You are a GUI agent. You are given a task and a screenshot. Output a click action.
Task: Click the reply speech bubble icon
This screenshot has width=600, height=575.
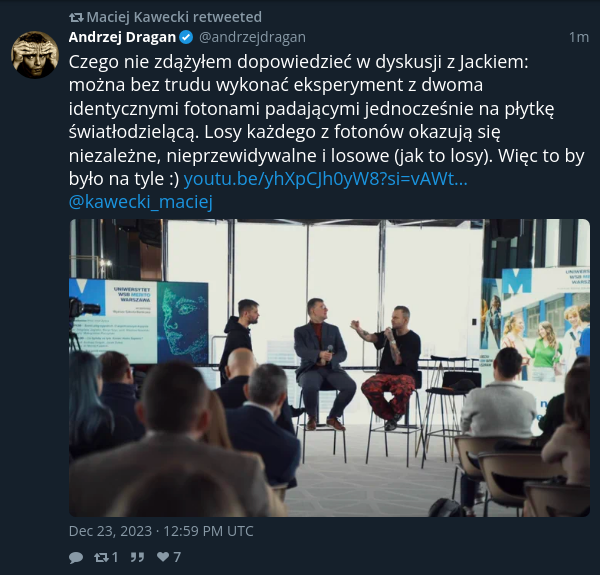click(x=76, y=557)
